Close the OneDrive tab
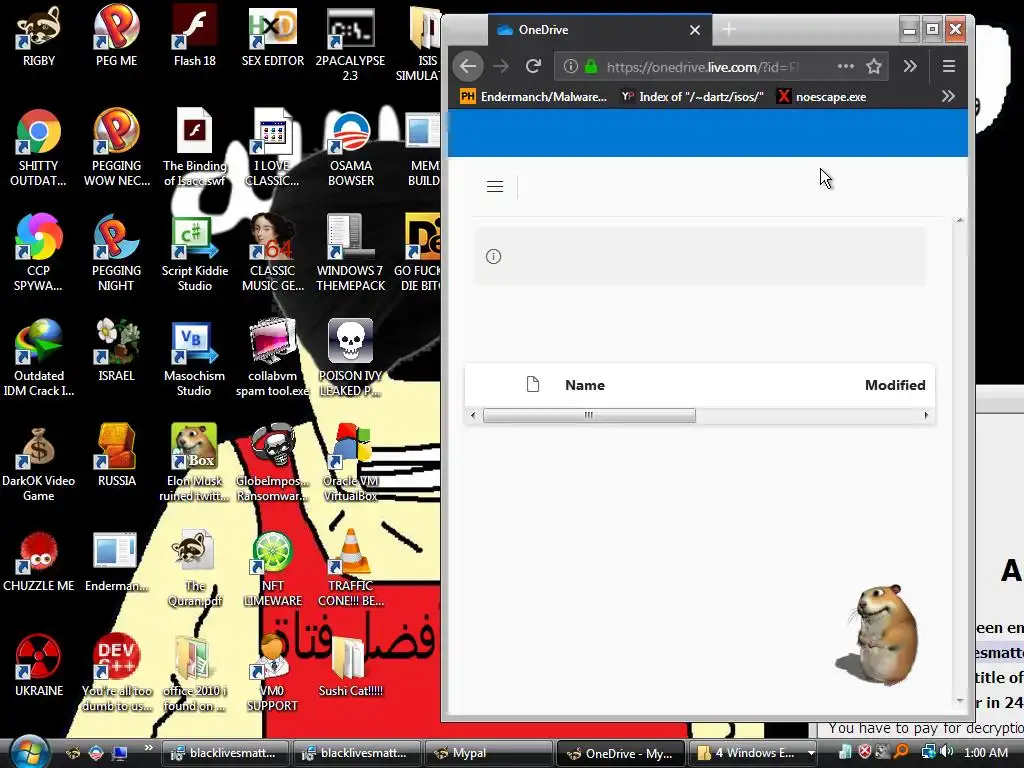This screenshot has height=768, width=1024. pyautogui.click(x=695, y=30)
